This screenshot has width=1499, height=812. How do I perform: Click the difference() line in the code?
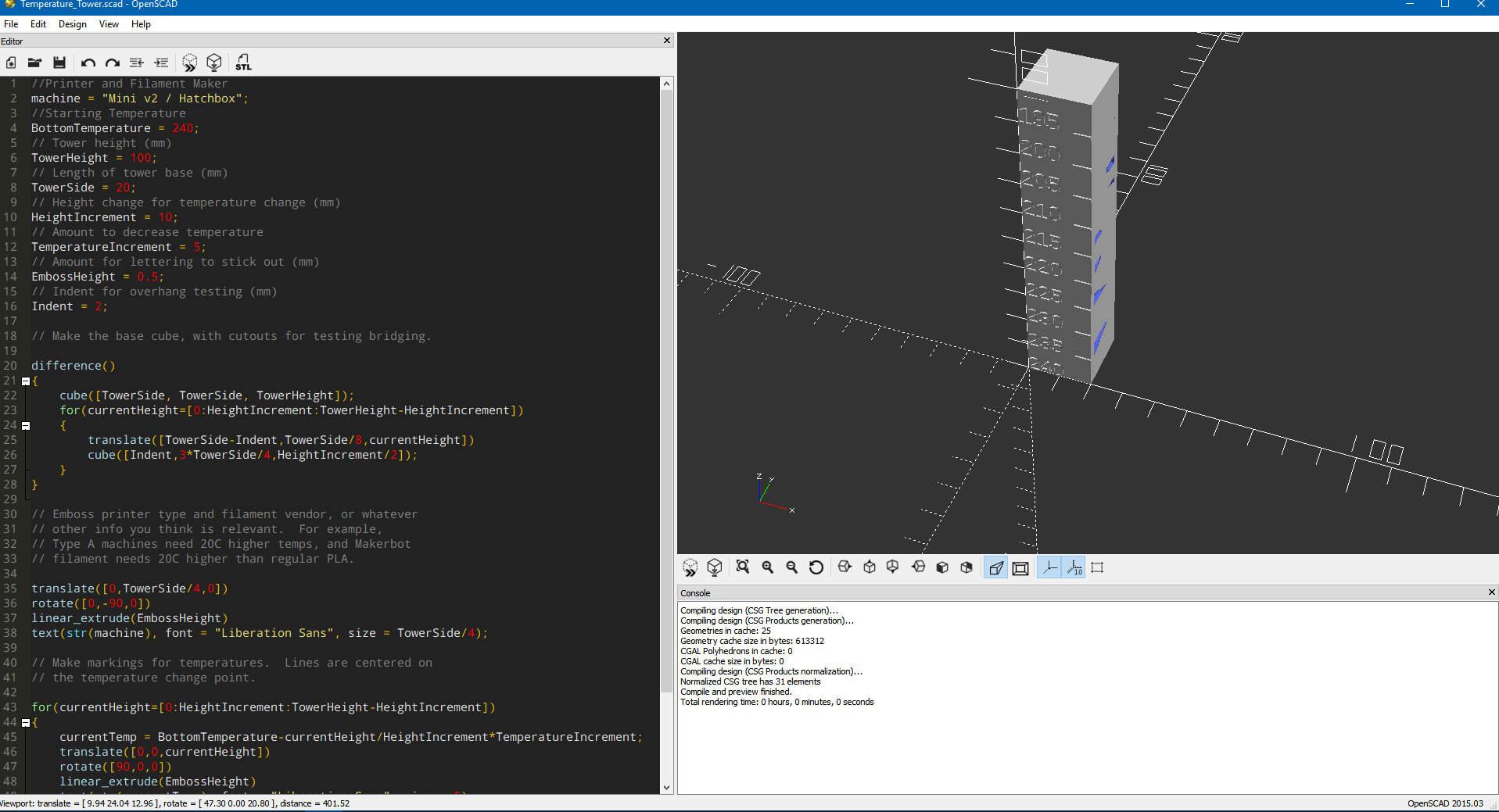tap(74, 366)
